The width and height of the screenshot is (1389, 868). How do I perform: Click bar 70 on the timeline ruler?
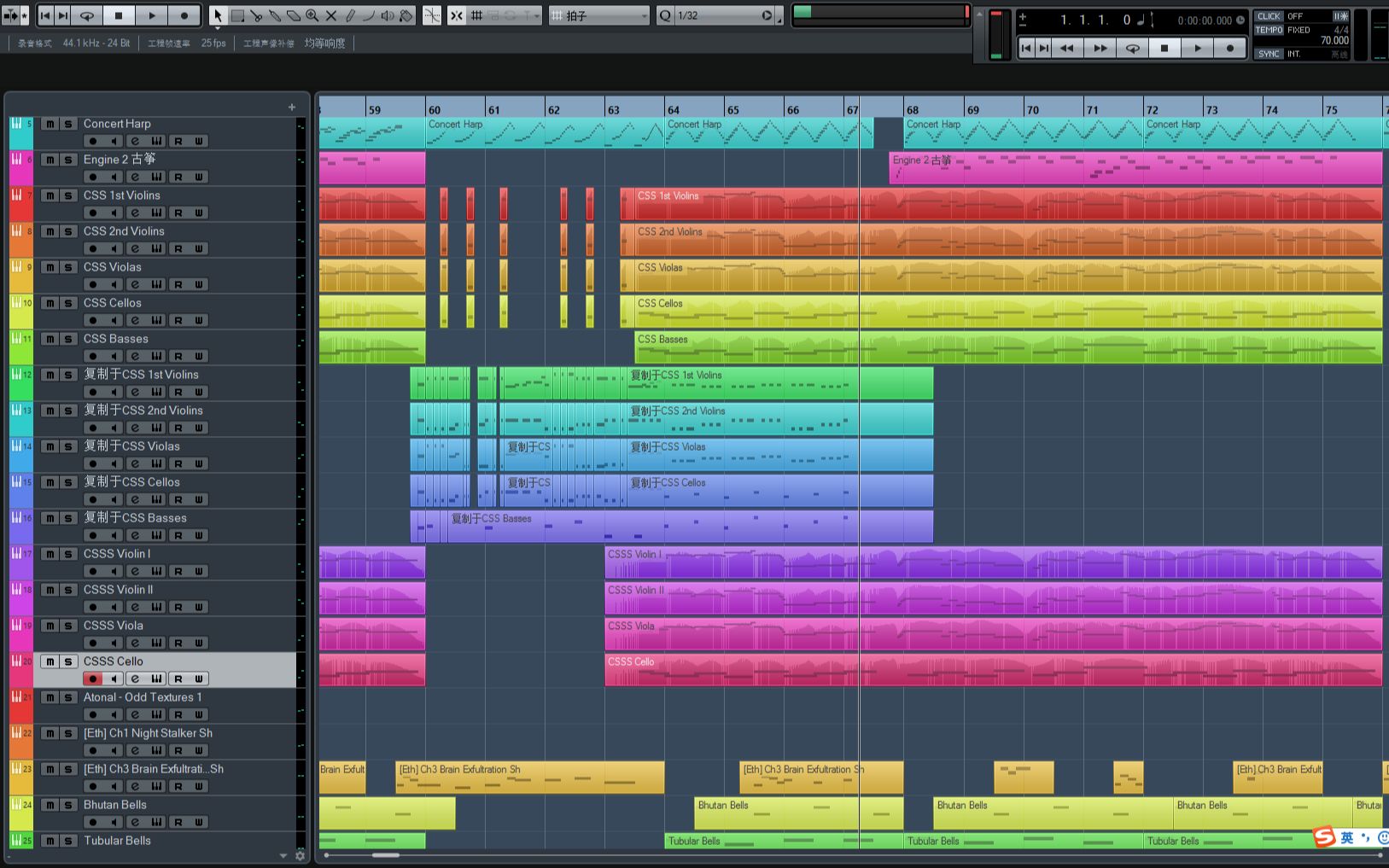tap(1033, 109)
